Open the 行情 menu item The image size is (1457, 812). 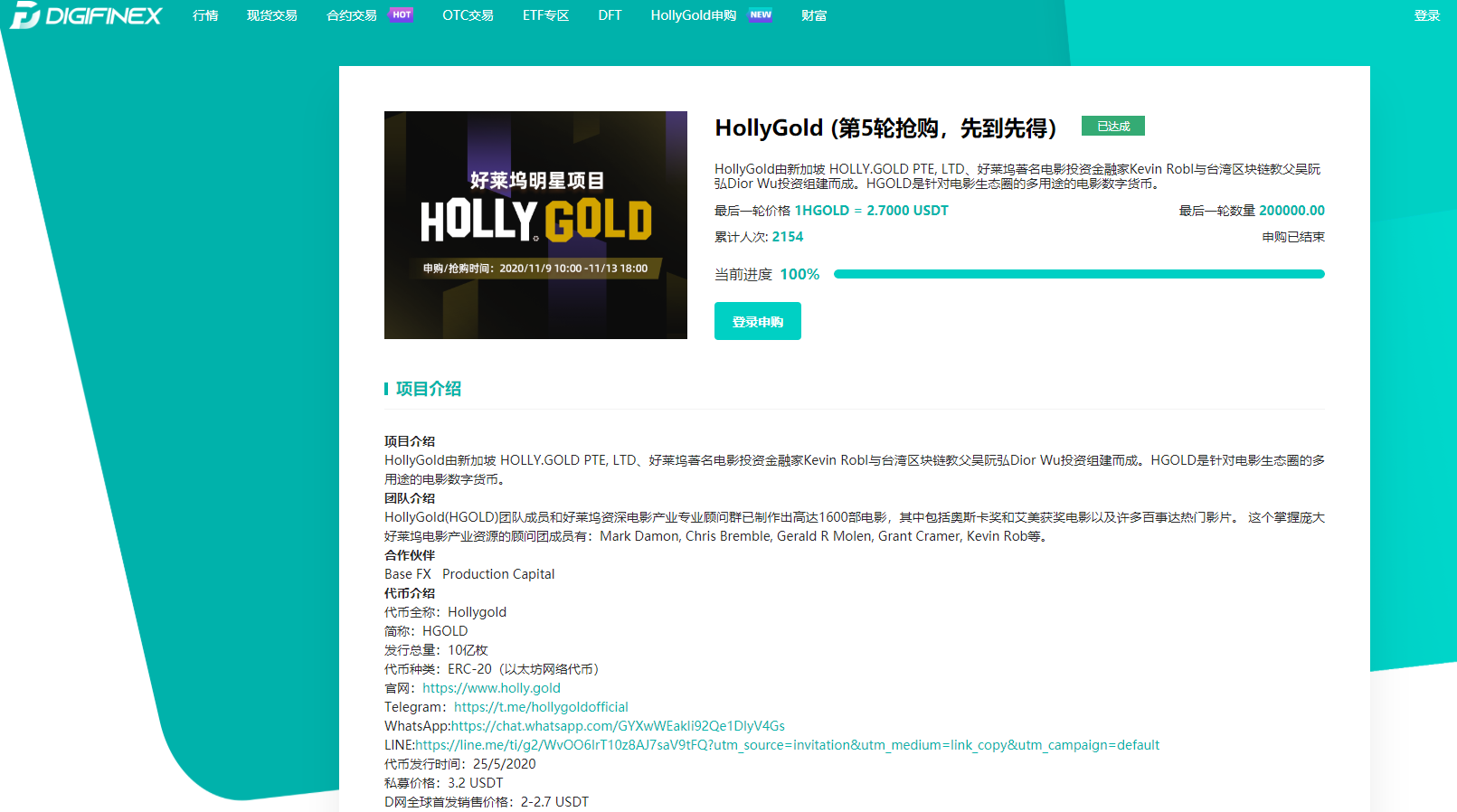pyautogui.click(x=205, y=15)
